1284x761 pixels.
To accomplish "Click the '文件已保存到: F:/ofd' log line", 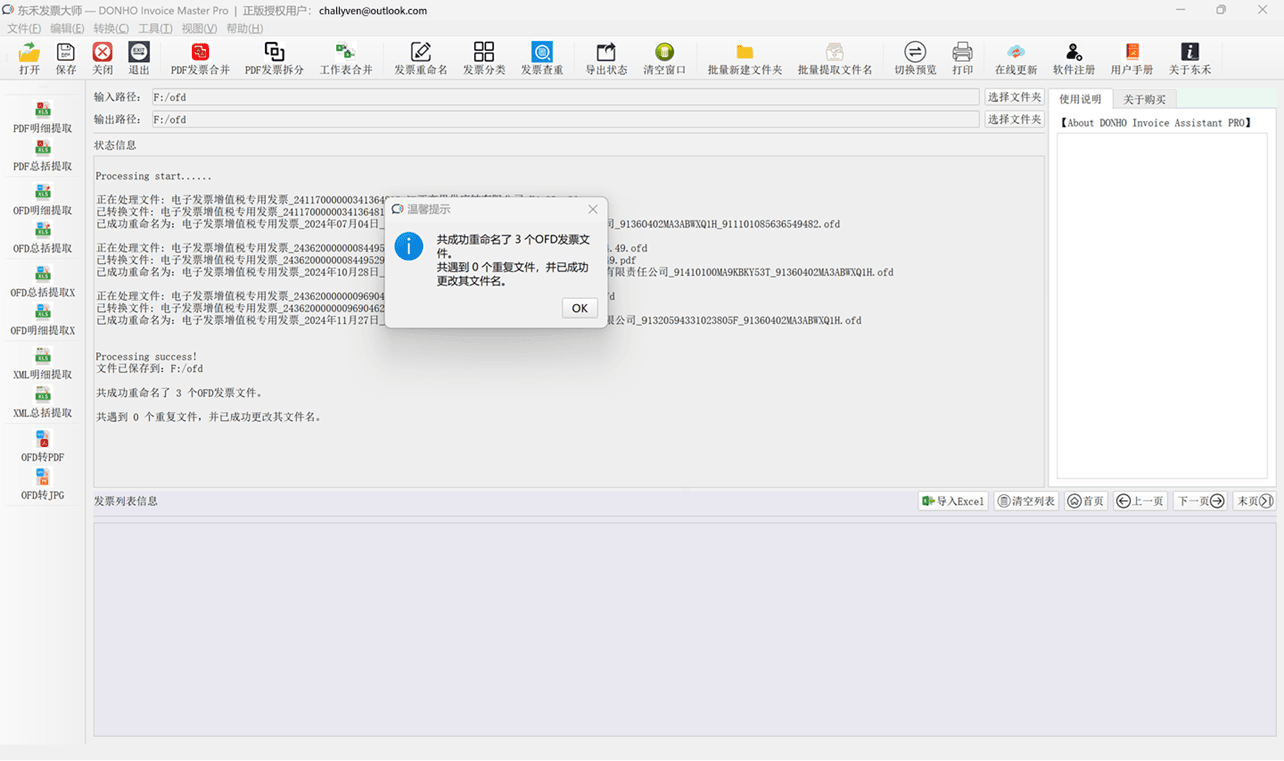I will tap(150, 369).
